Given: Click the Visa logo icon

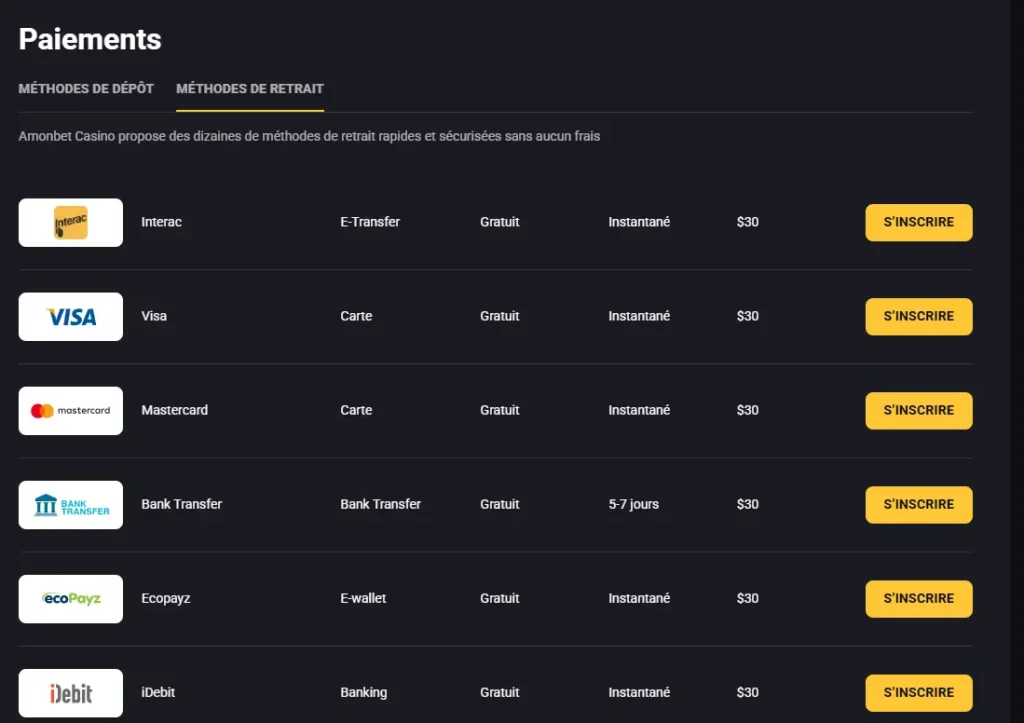Looking at the screenshot, I should (x=71, y=317).
